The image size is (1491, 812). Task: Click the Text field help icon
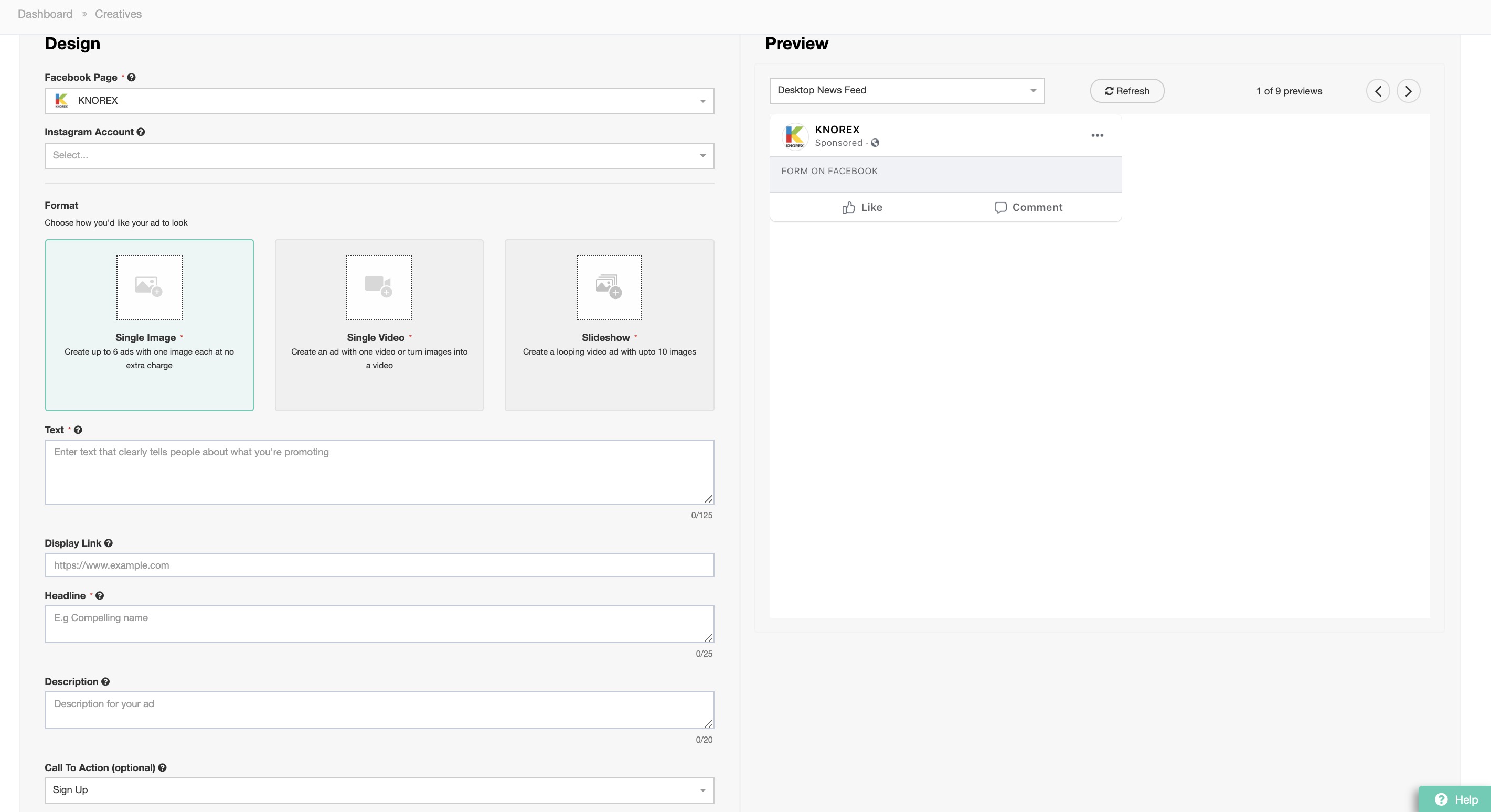click(x=78, y=430)
